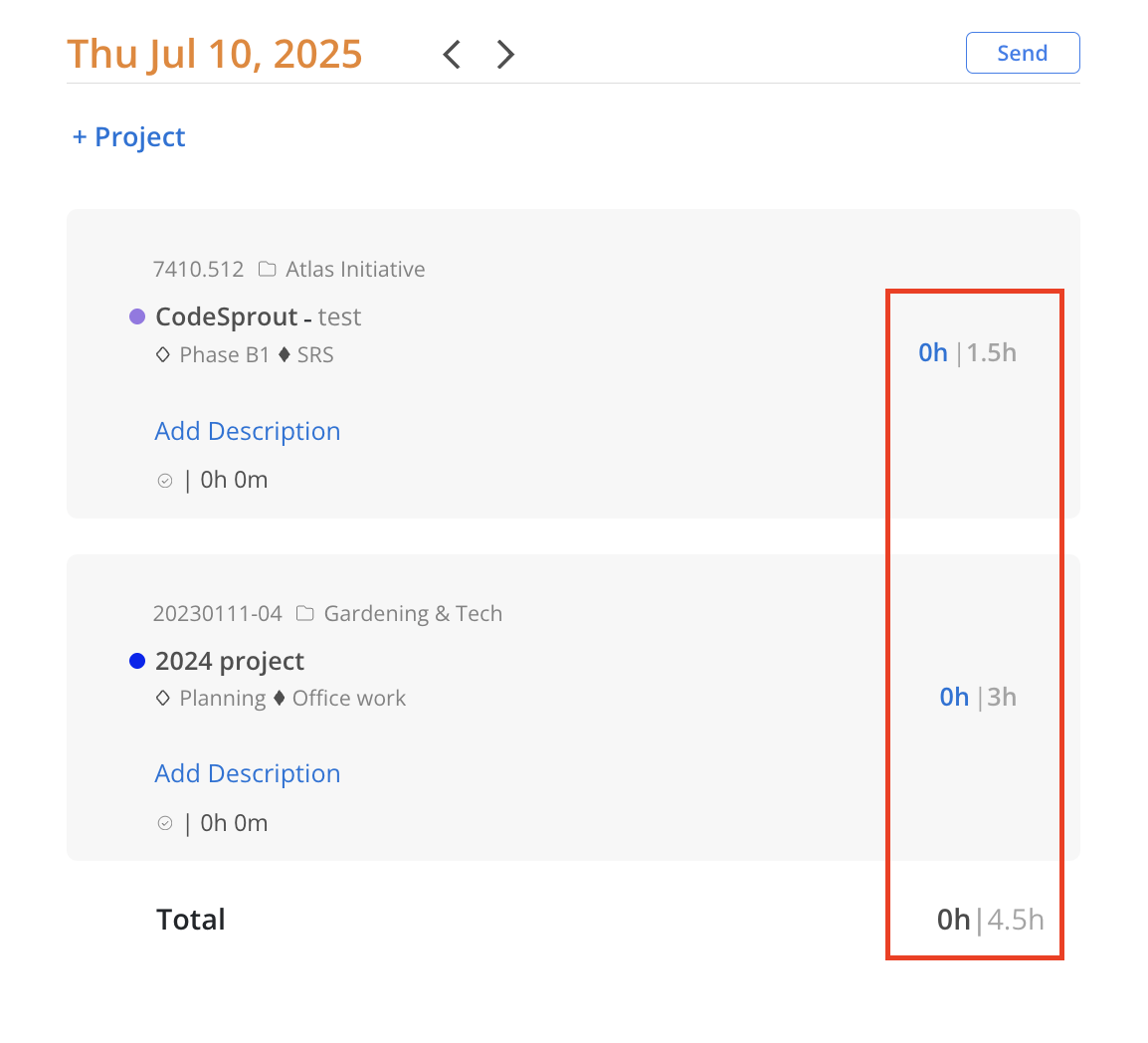
Task: Click Add Description under CodeSprout
Action: [x=248, y=431]
